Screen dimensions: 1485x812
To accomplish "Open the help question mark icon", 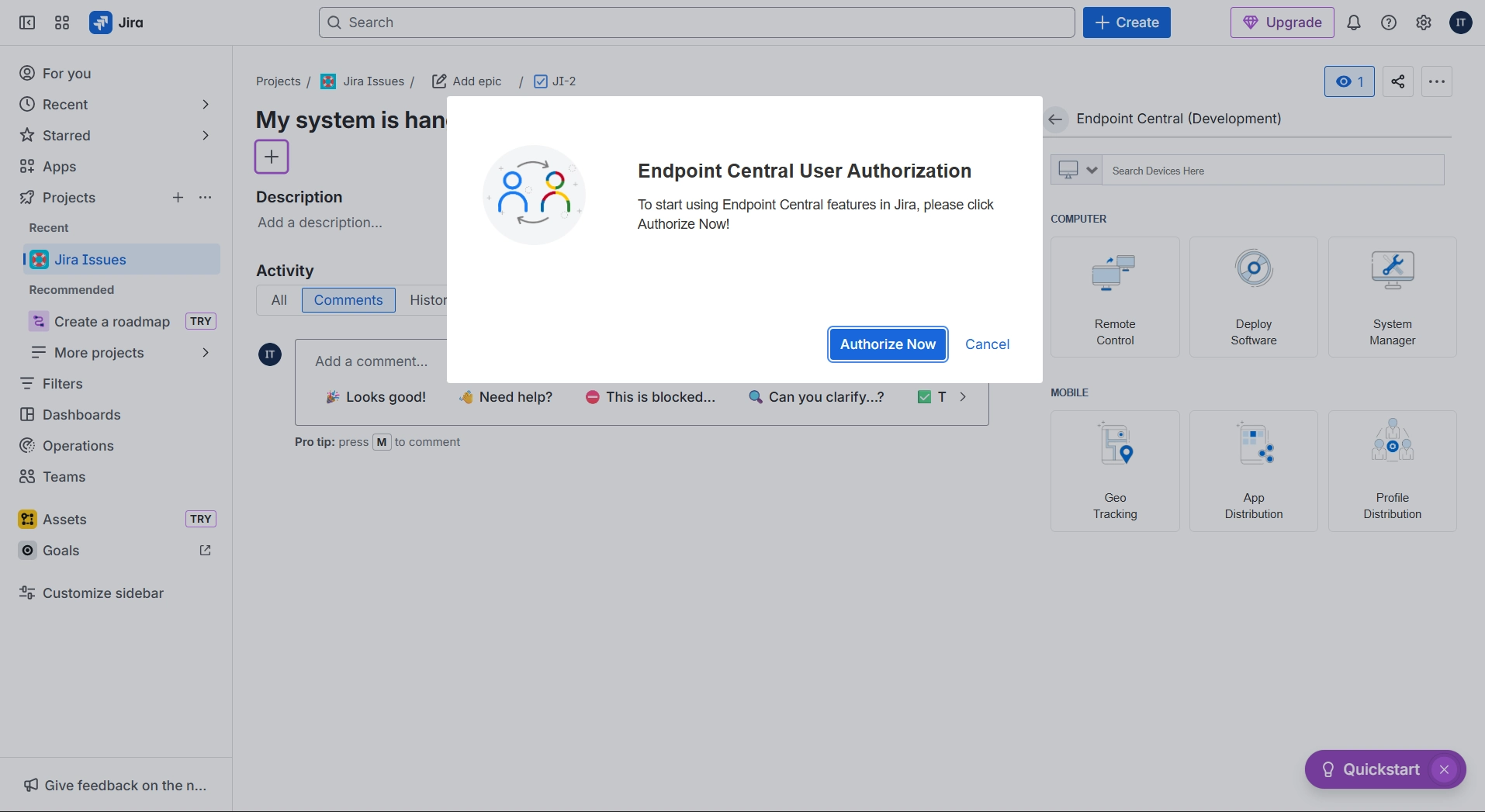I will pyautogui.click(x=1389, y=22).
